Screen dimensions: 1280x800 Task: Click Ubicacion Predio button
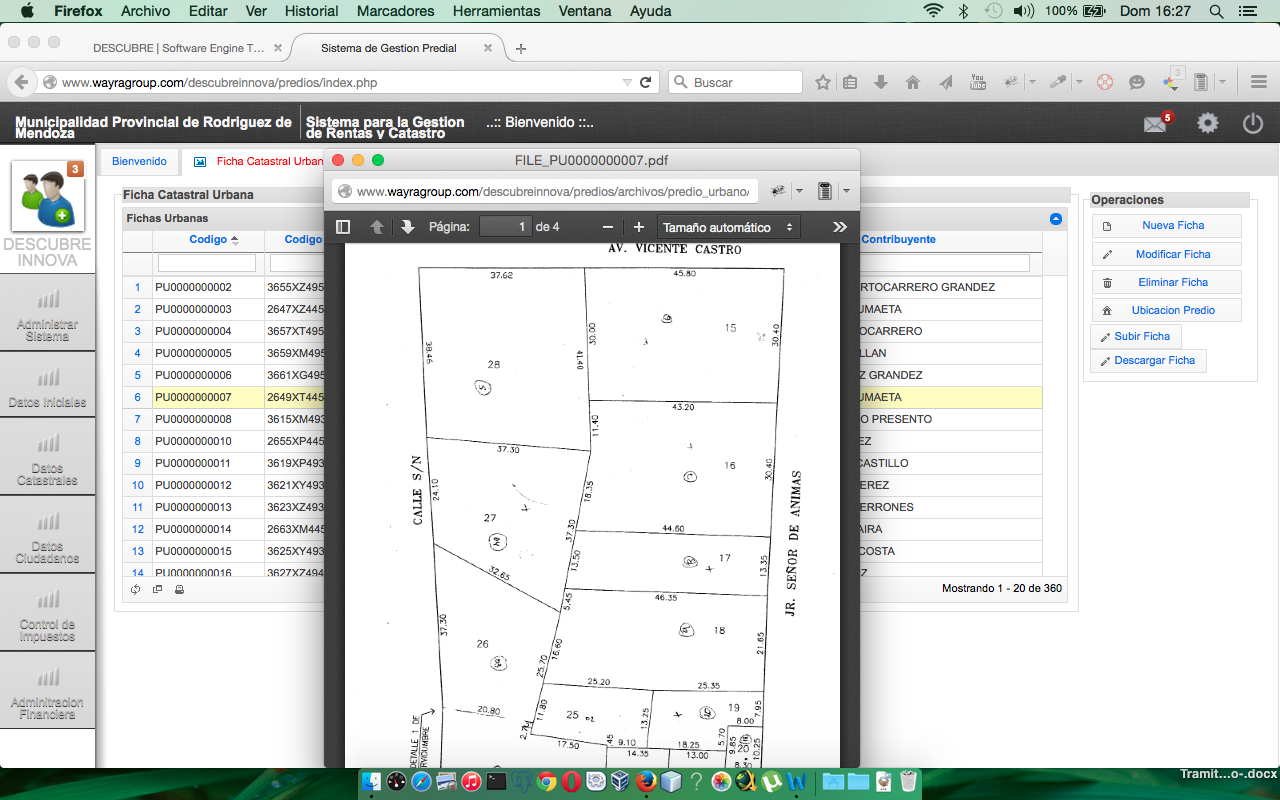click(x=1166, y=310)
